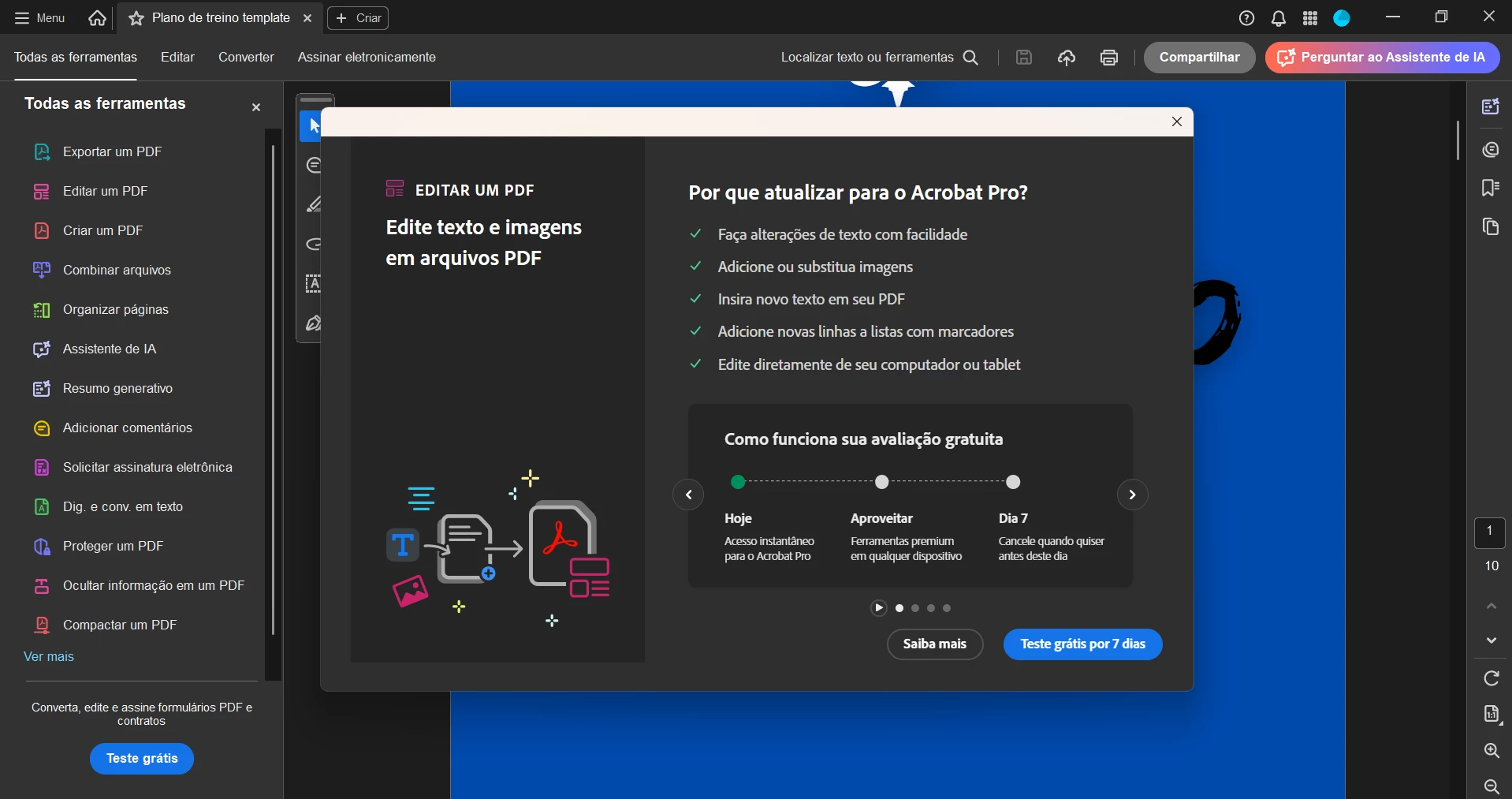The width and height of the screenshot is (1512, 799).
Task: Zoom out of the document
Action: 1492,786
